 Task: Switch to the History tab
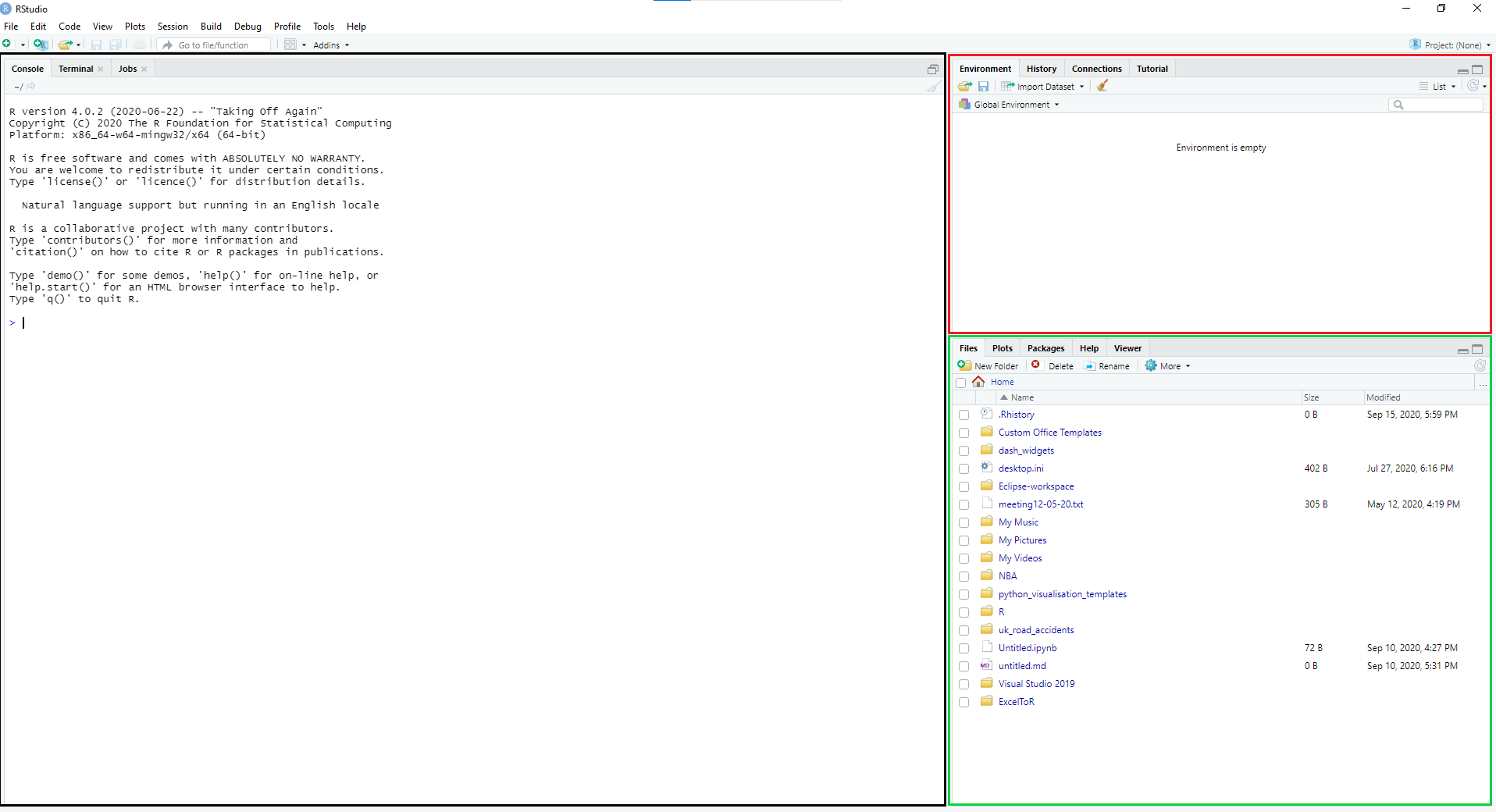coord(1042,69)
